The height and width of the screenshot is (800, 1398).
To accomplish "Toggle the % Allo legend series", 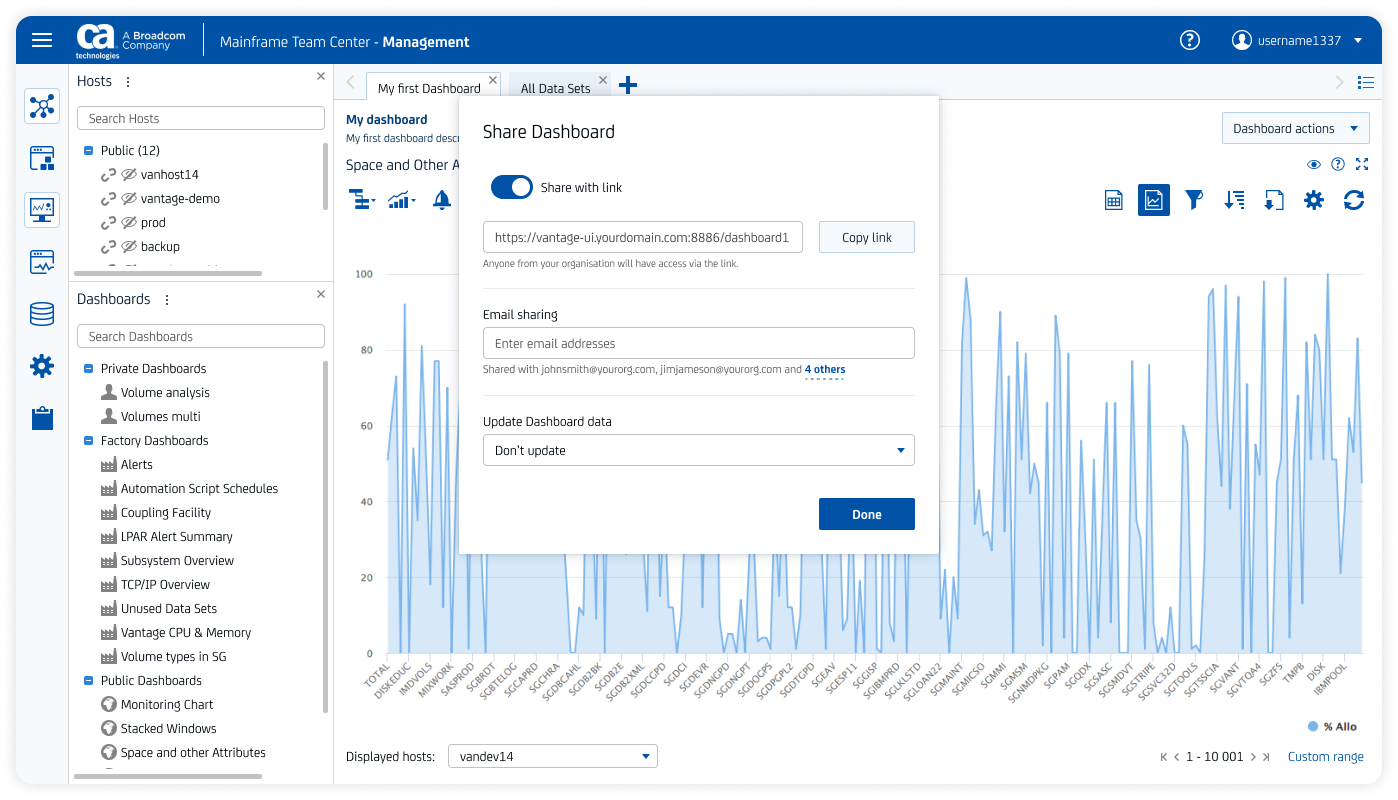I will pos(1332,726).
